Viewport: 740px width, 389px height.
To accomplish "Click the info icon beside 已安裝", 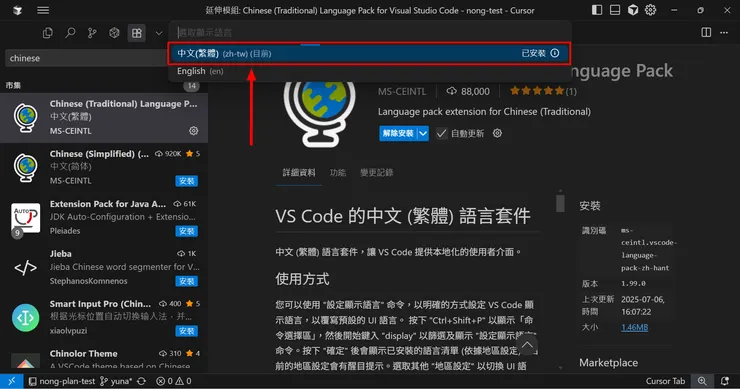I will [555, 53].
